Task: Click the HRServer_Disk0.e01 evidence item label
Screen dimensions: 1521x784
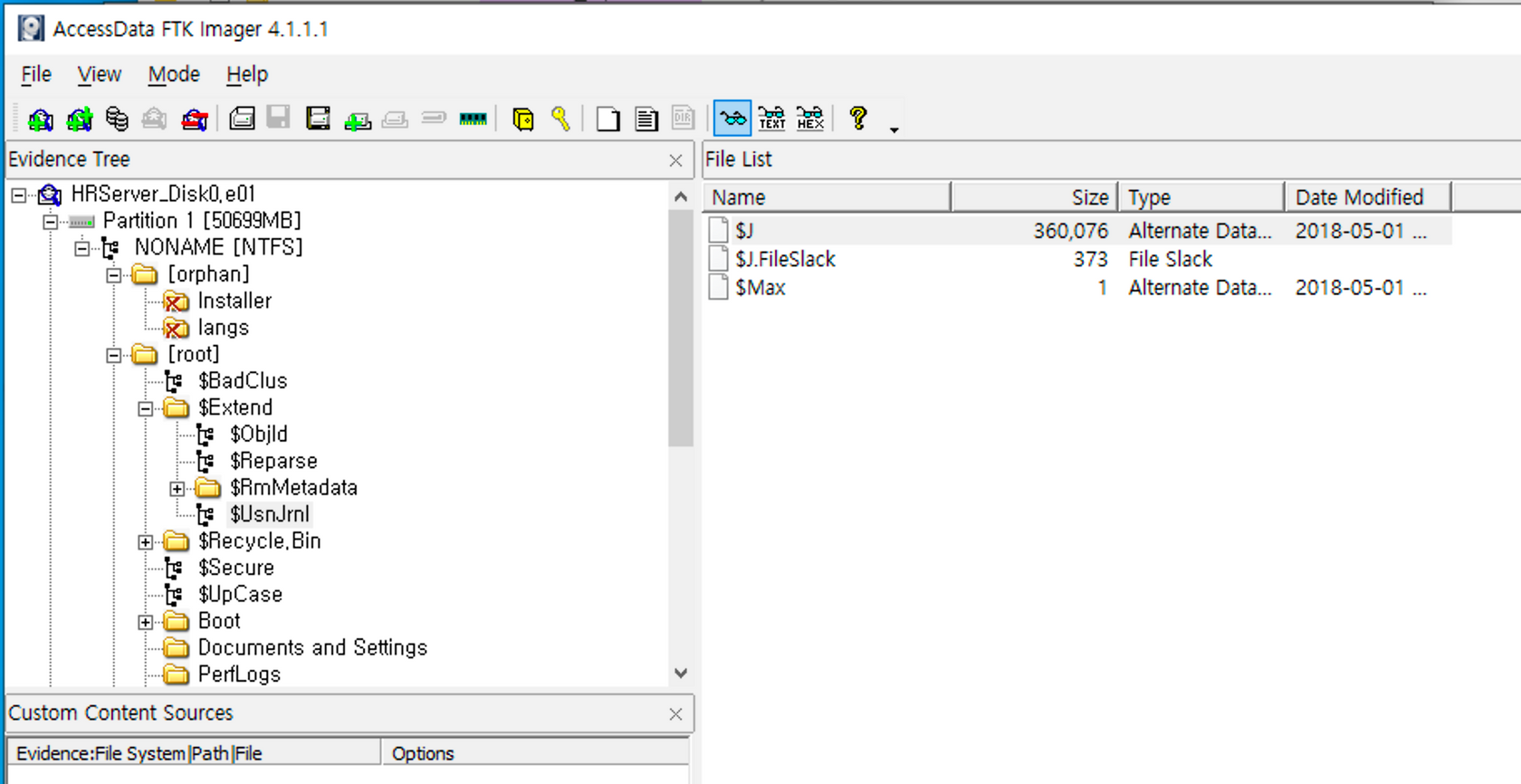Action: coord(163,194)
